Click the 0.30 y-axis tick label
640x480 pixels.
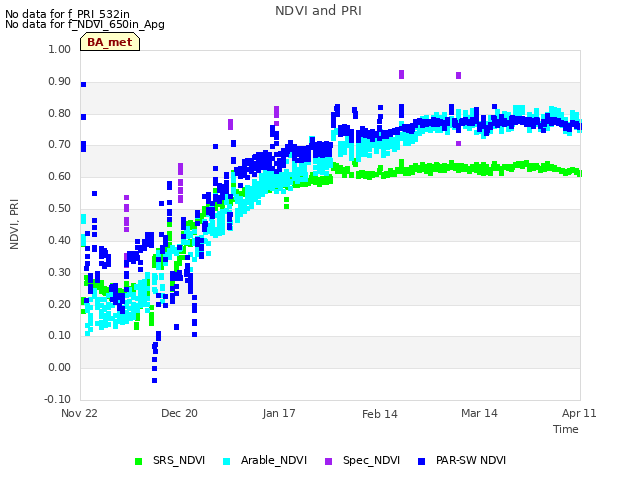point(60,272)
